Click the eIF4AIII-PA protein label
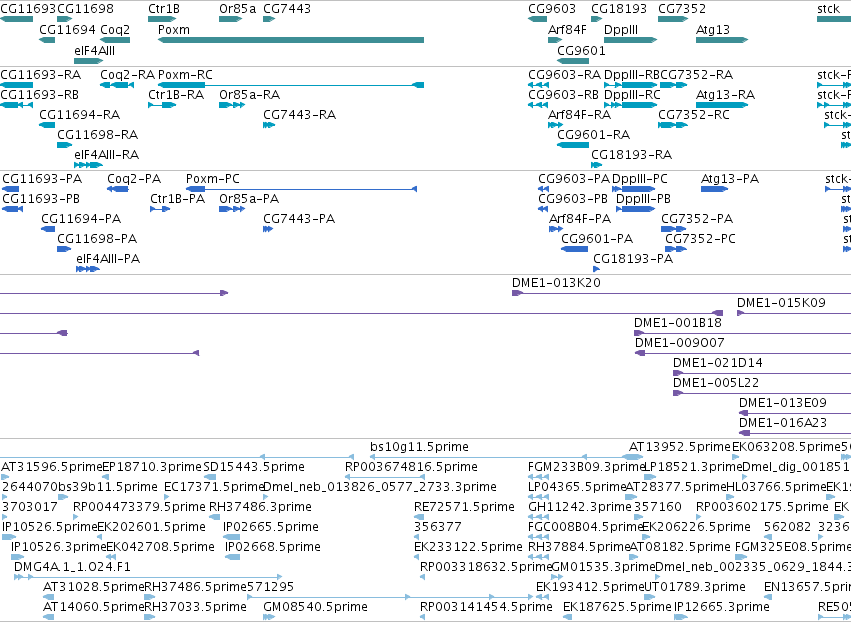This screenshot has height=622, width=851. pyautogui.click(x=108, y=259)
